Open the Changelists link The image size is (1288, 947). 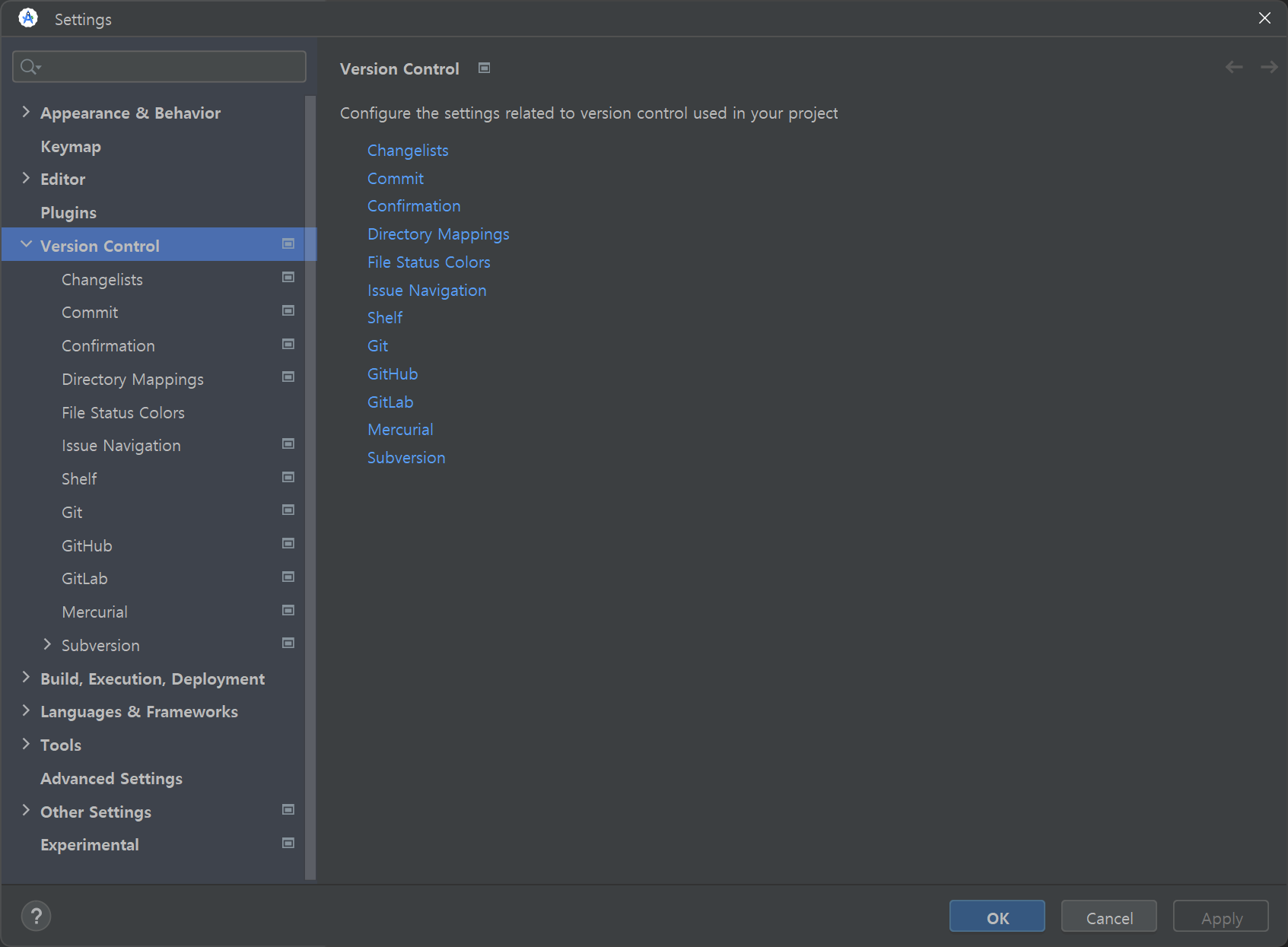[x=408, y=151]
